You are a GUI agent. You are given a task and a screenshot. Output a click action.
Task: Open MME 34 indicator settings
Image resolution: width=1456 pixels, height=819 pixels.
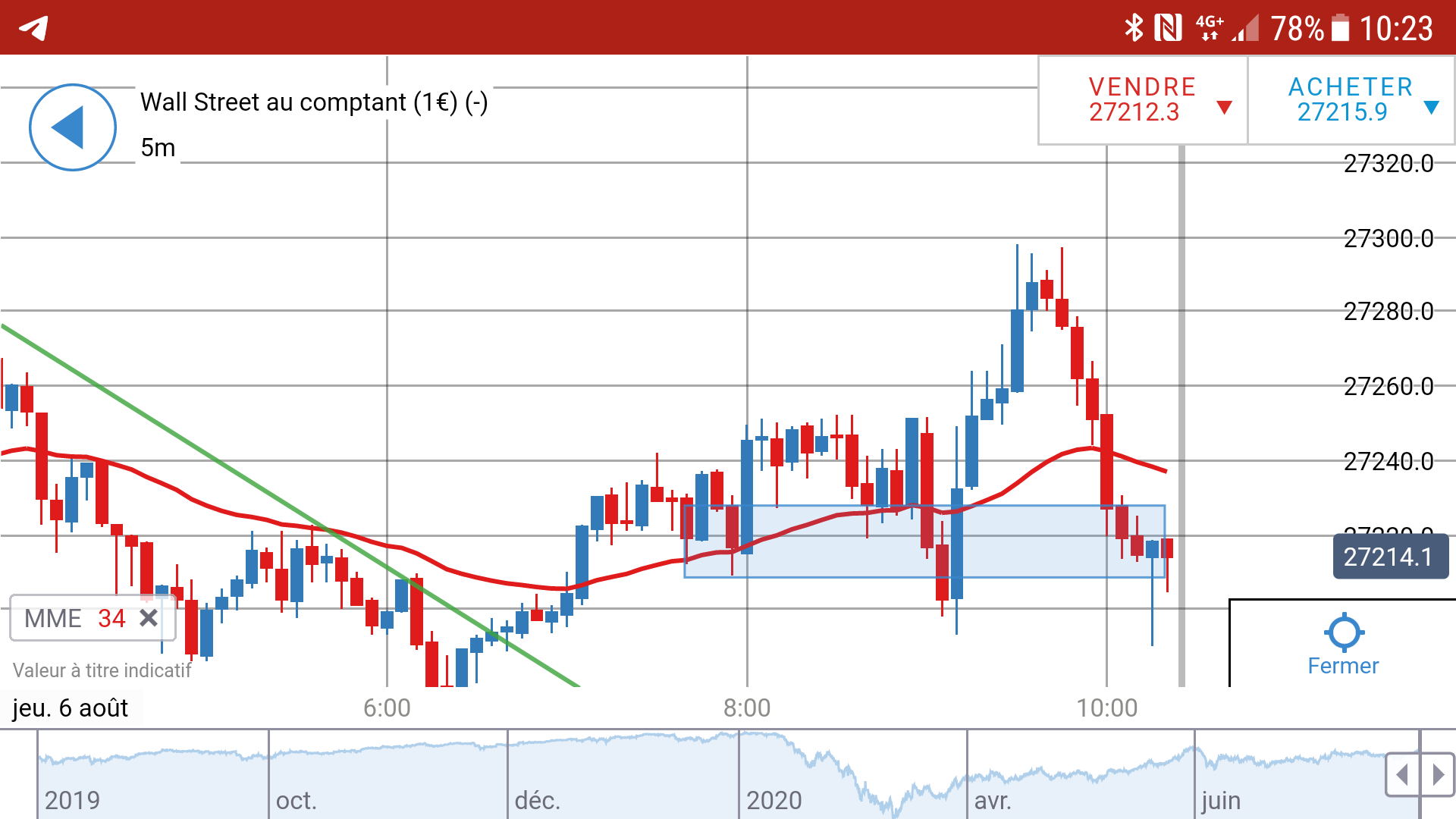tap(74, 618)
